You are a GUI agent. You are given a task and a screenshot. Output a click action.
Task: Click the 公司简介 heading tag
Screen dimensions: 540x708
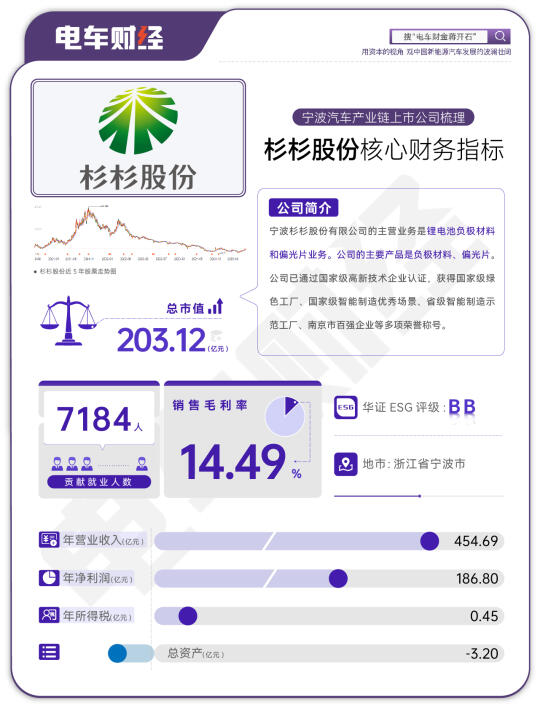tap(303, 208)
